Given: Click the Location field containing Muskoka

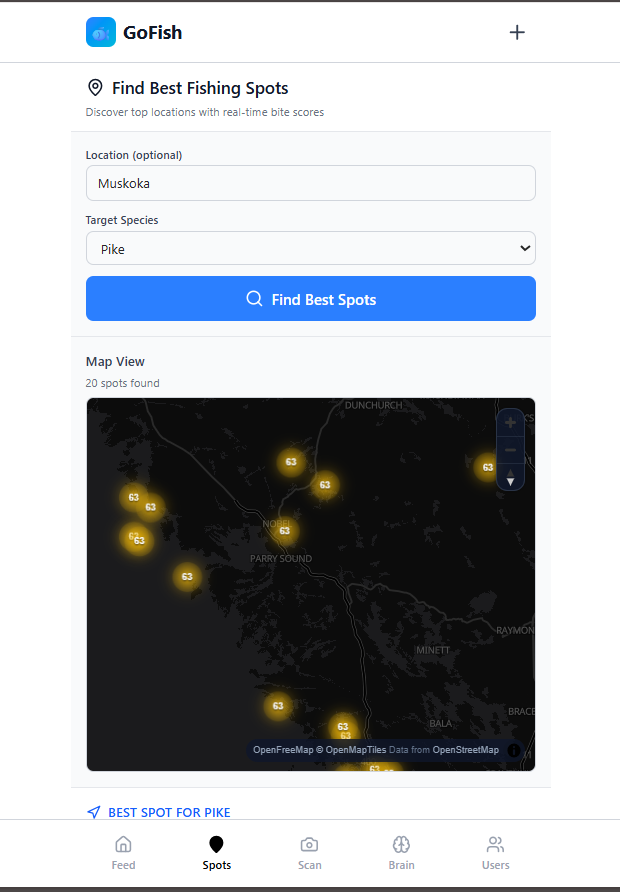Looking at the screenshot, I should click(x=311, y=183).
